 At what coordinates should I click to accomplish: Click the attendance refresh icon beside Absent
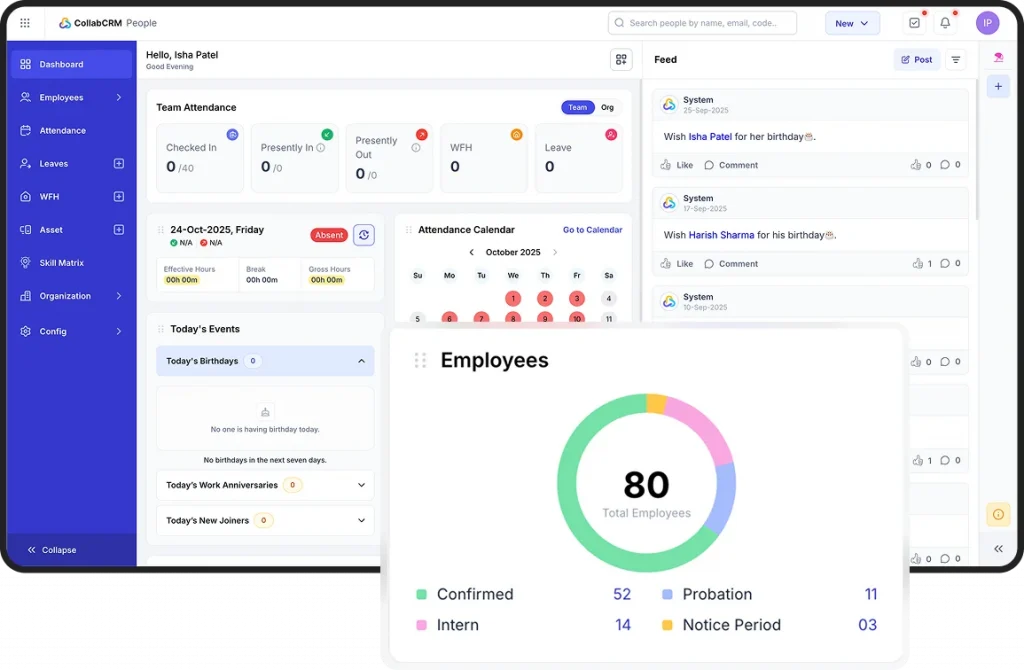364,235
